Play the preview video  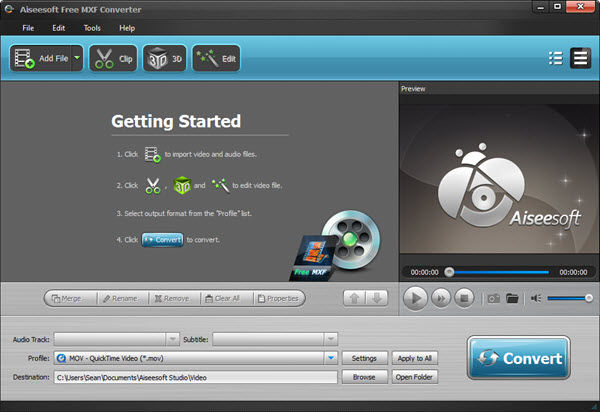415,298
